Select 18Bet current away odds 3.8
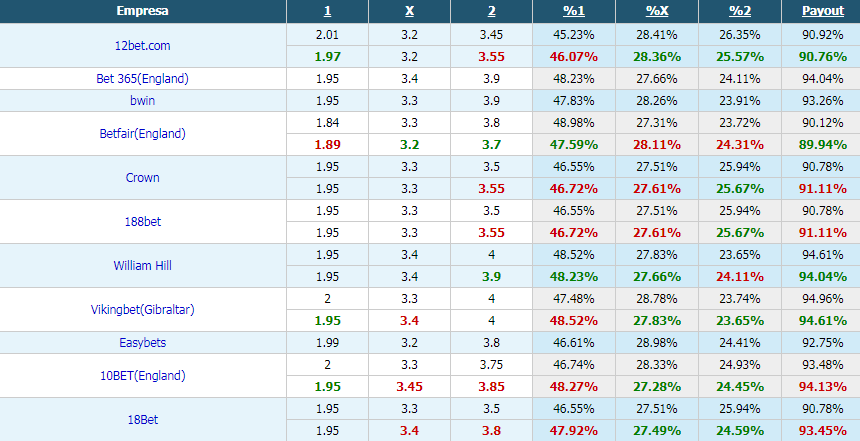This screenshot has height=441, width=860. [x=491, y=430]
